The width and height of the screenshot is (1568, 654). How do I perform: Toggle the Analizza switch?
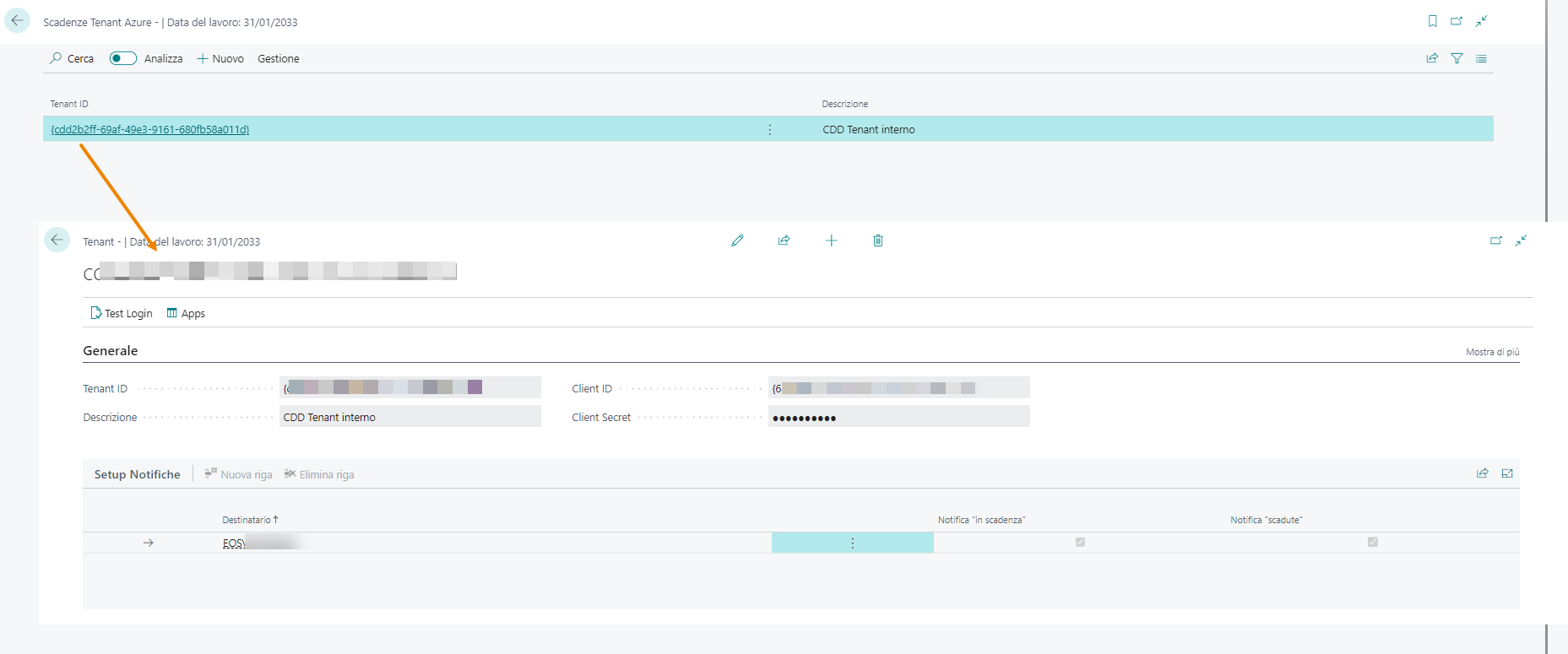tap(123, 58)
